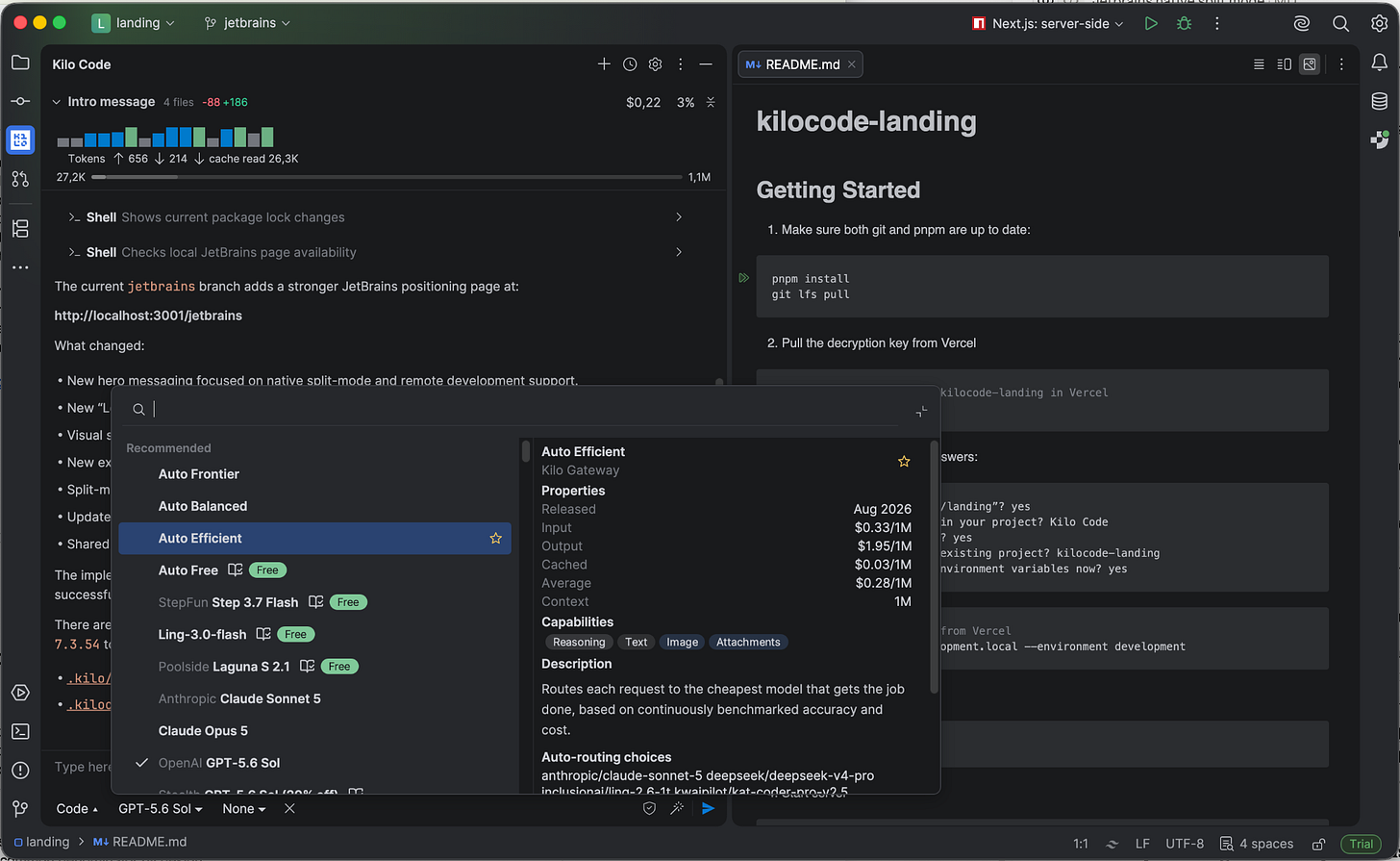The height and width of the screenshot is (861, 1400).
Task: Open the Code mode dropdown
Action: point(78,809)
